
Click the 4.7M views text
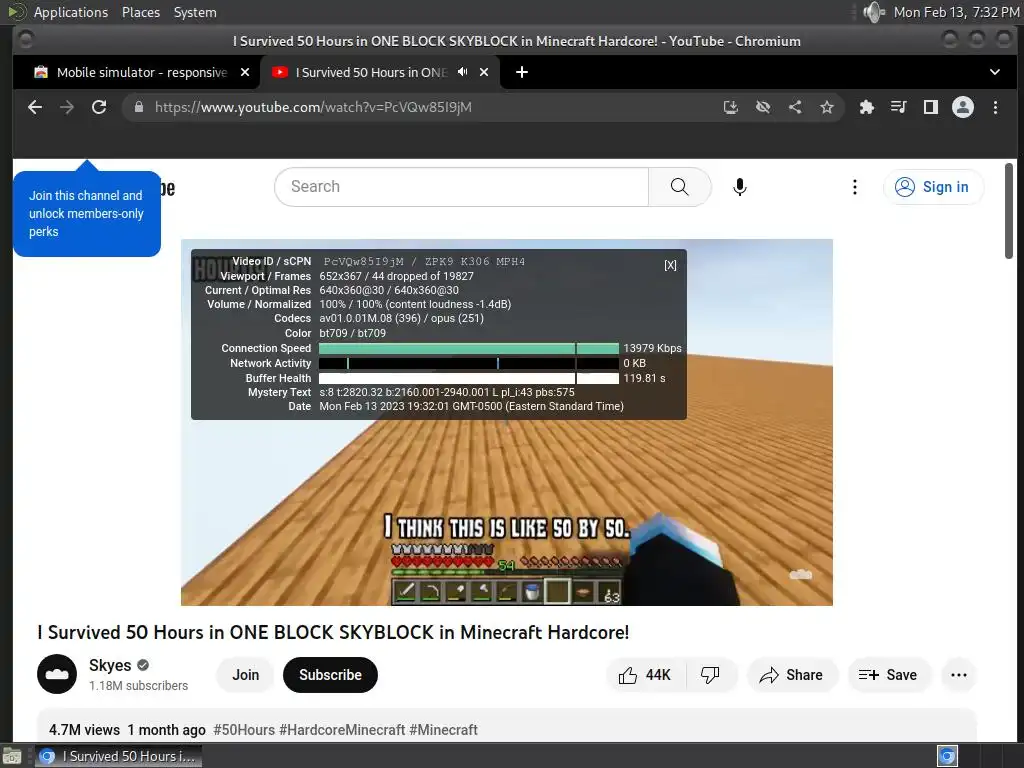pos(84,729)
